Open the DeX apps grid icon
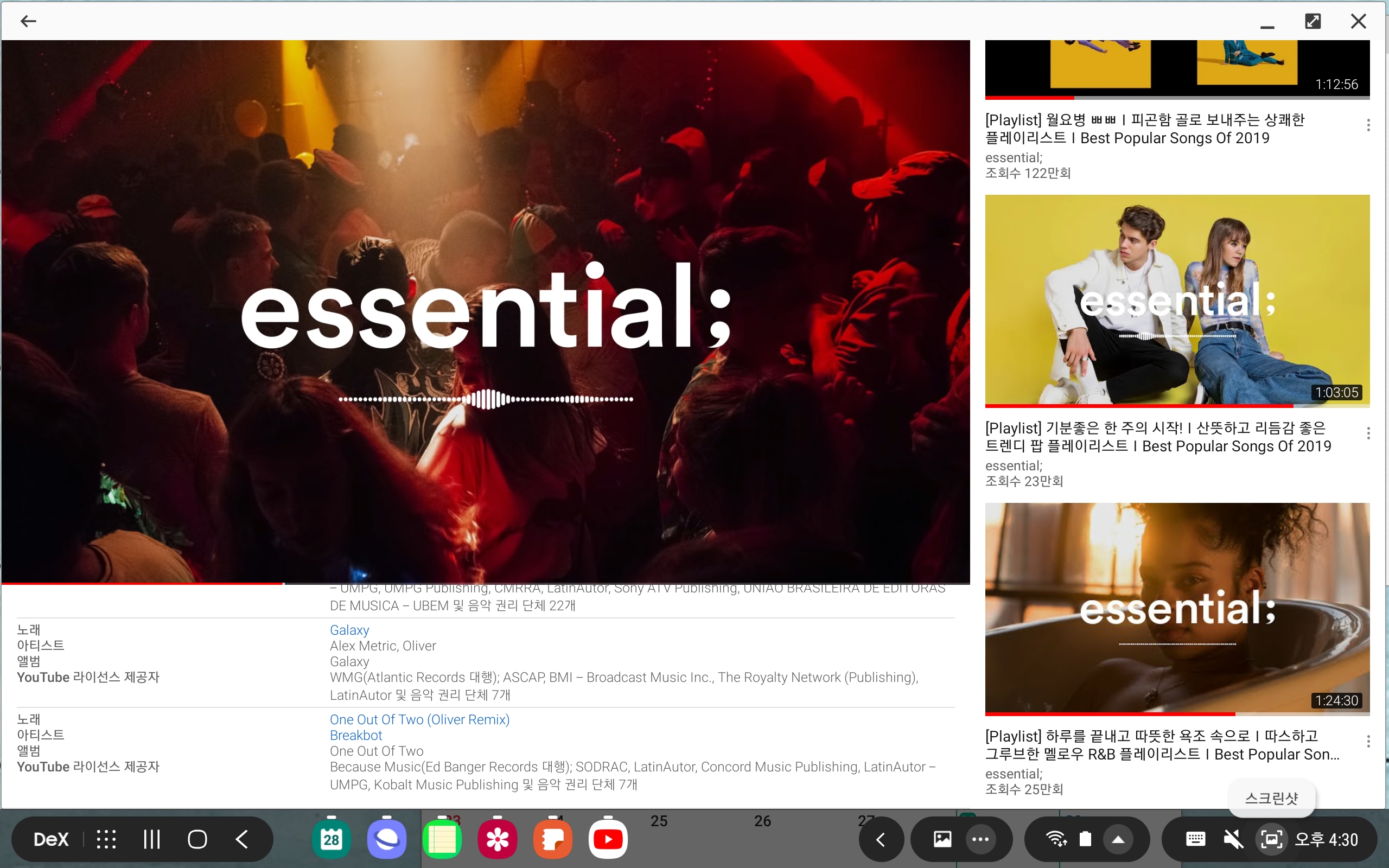Screen dimensions: 1389x868 [x=106, y=839]
